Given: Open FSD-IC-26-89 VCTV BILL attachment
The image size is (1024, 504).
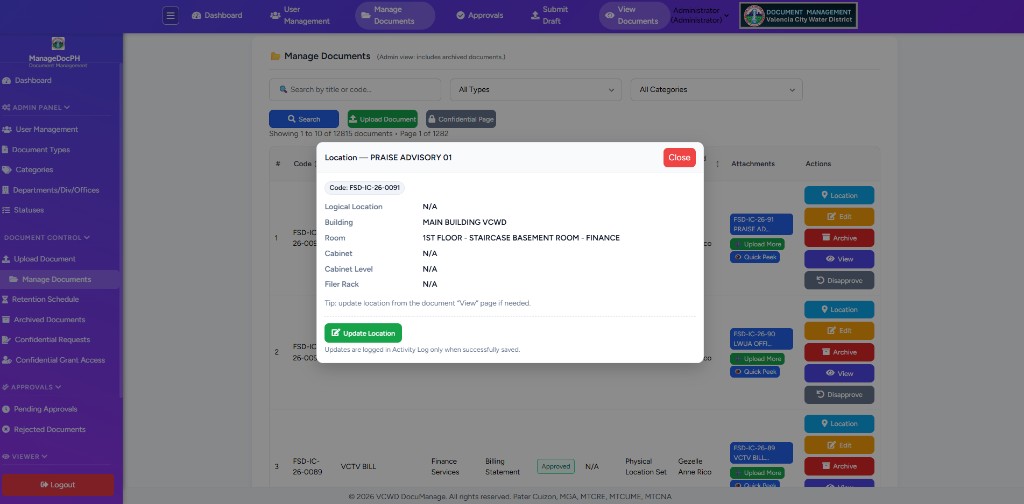Looking at the screenshot, I should tap(761, 453).
